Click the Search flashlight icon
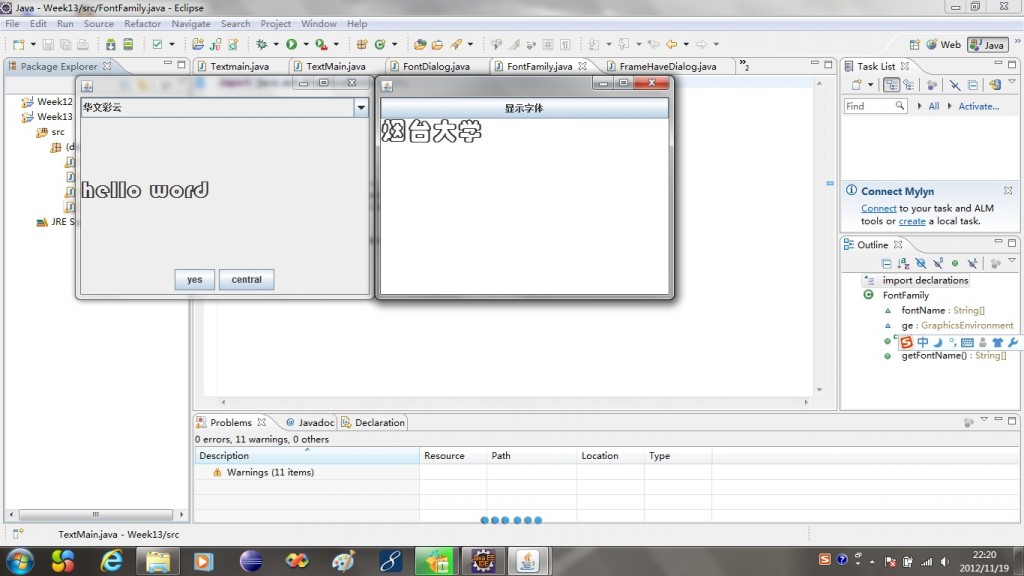 click(456, 44)
